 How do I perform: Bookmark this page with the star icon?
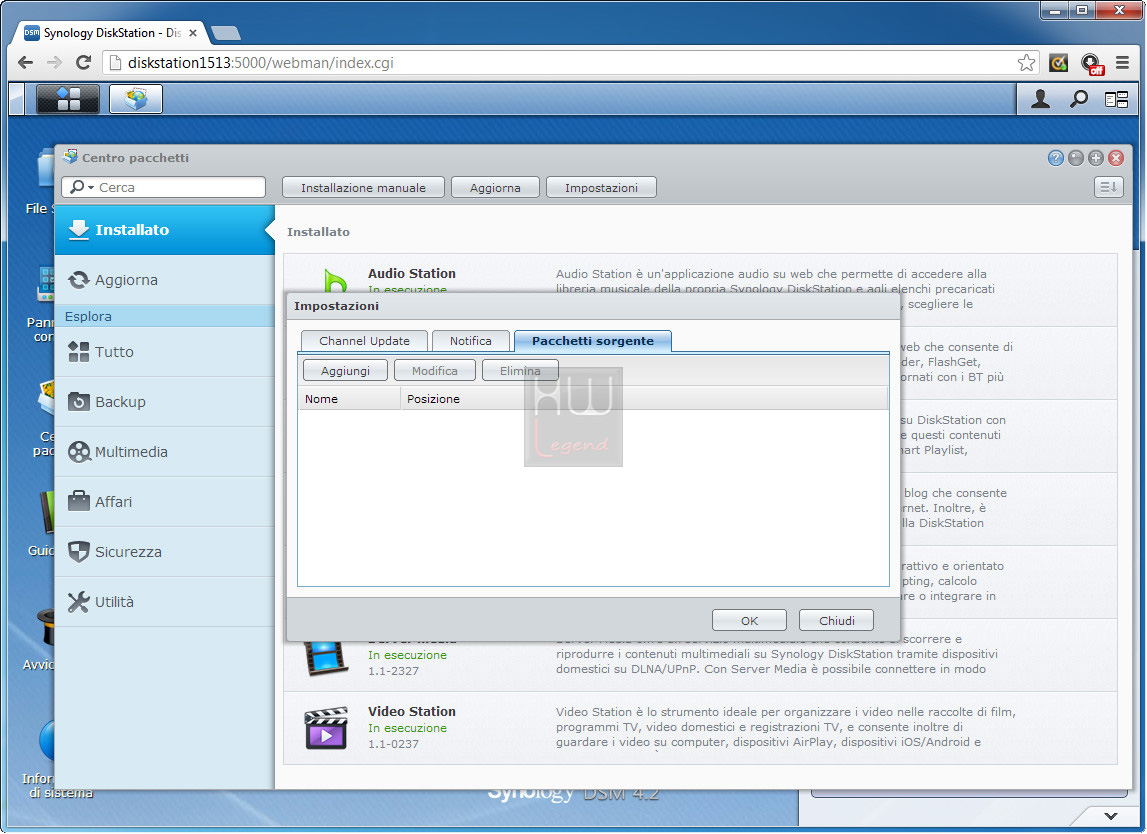pyautogui.click(x=1026, y=63)
